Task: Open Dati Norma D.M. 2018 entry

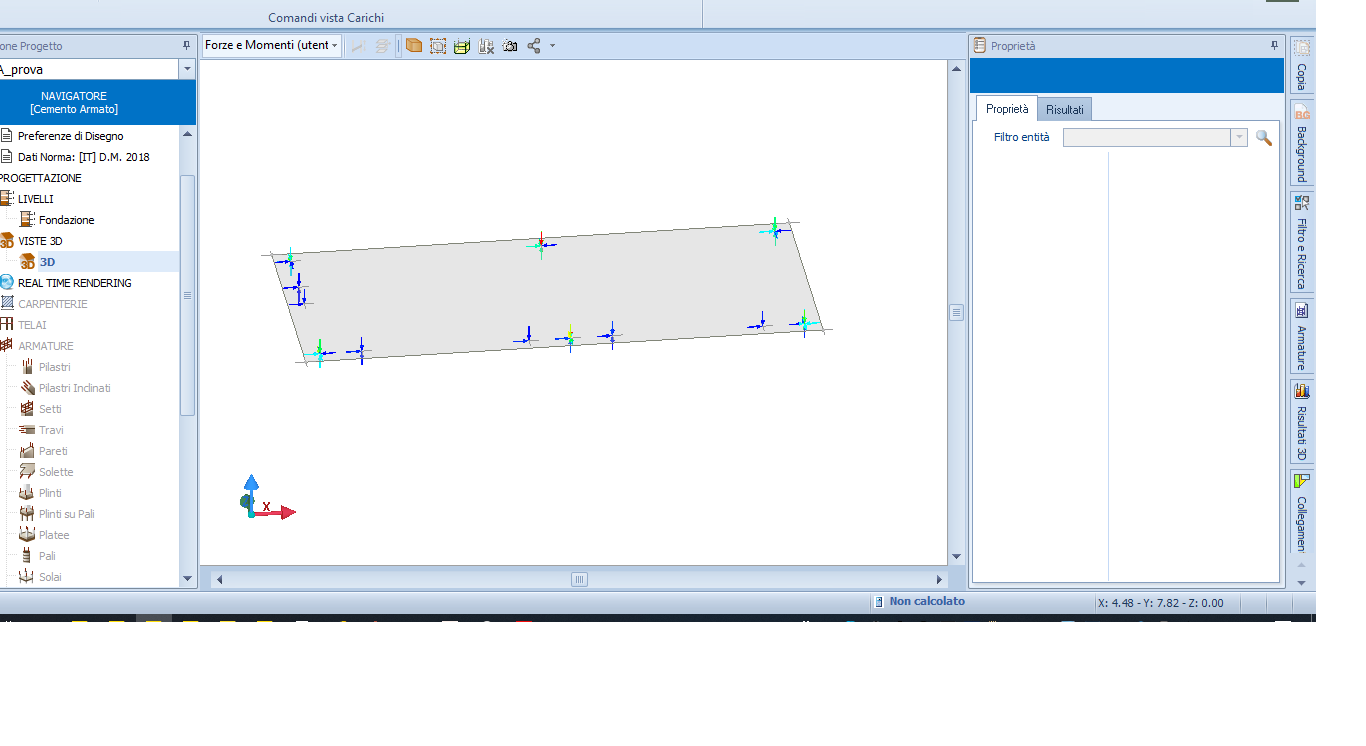Action: click(x=83, y=157)
